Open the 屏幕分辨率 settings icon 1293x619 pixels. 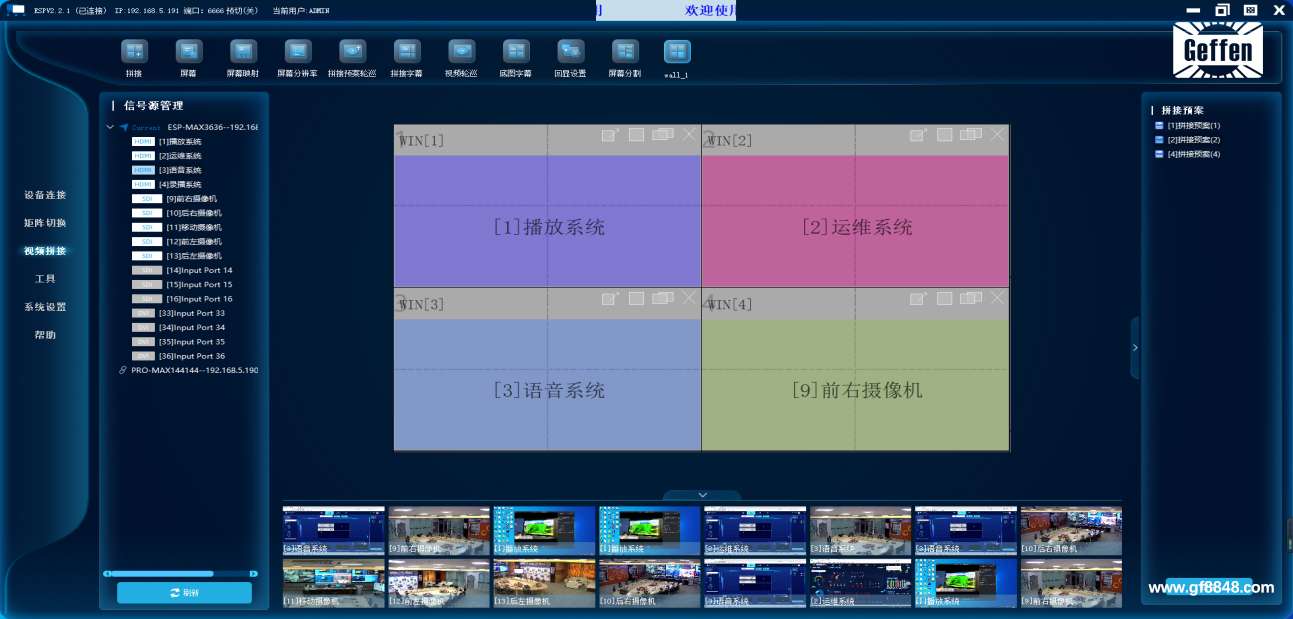coord(298,52)
